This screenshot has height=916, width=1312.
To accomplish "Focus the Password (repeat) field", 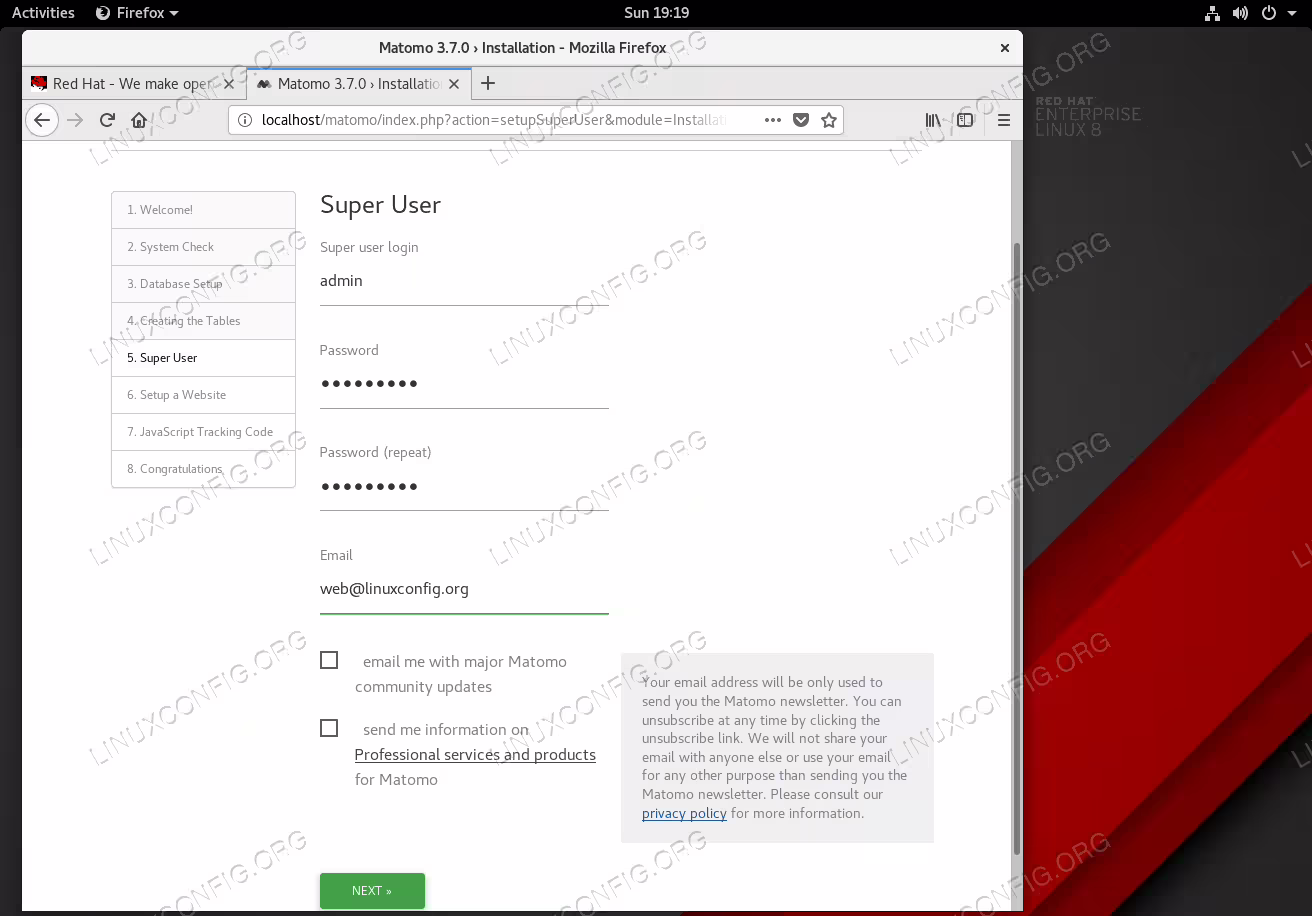I will (x=464, y=487).
